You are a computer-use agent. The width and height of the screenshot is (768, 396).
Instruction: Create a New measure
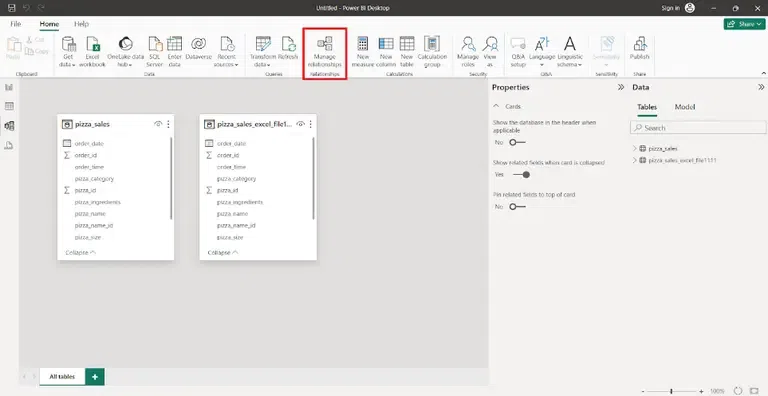(x=363, y=51)
